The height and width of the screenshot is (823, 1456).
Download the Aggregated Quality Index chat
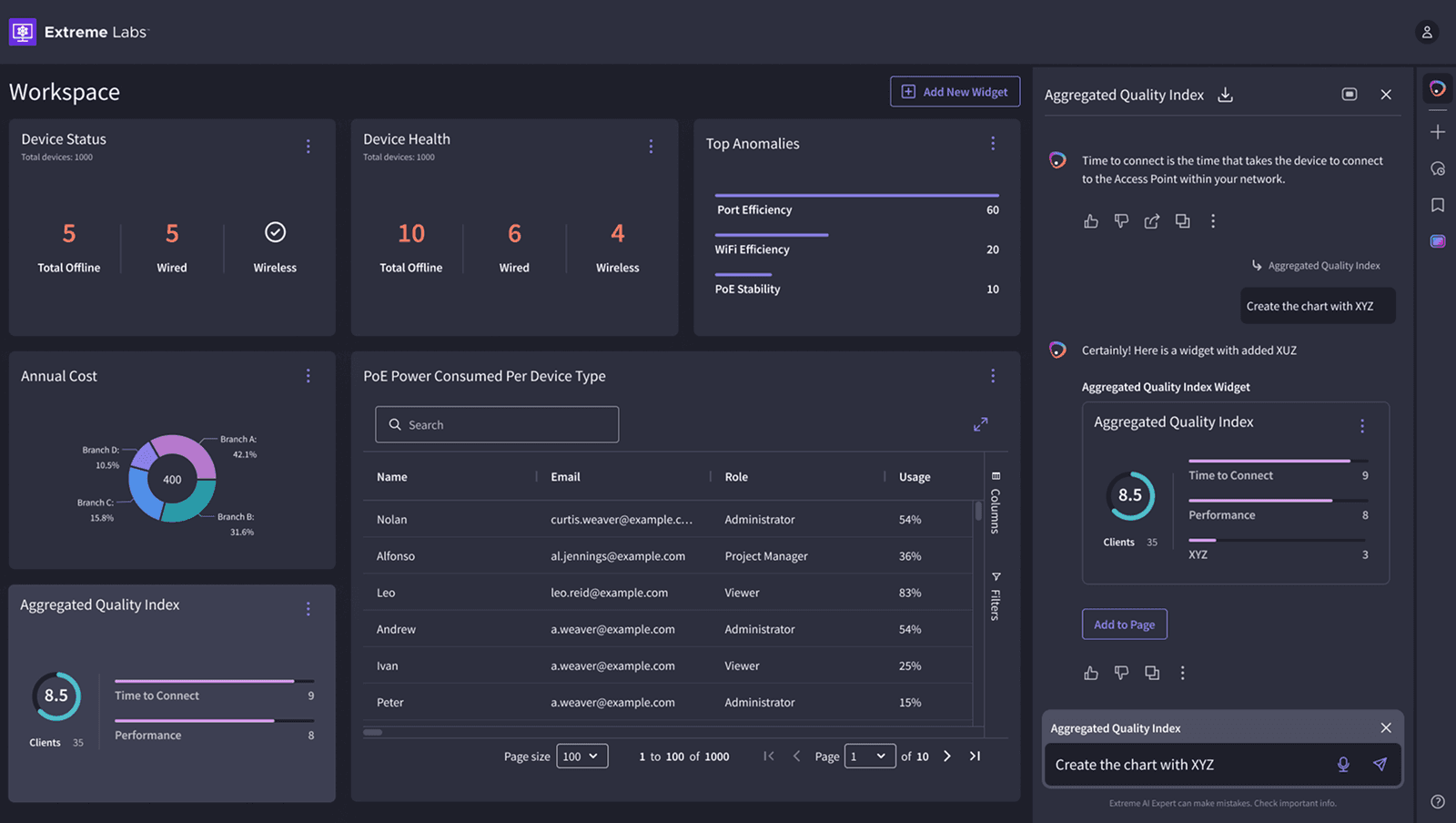pos(1226,95)
